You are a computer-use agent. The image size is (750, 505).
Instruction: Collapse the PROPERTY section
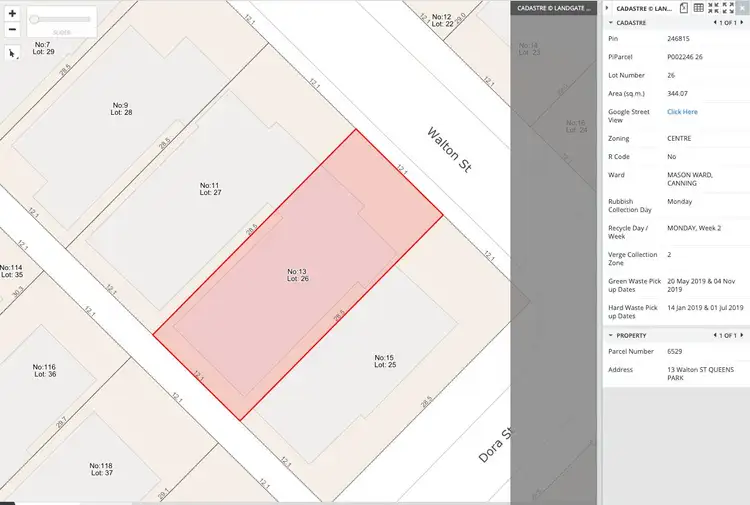[611, 335]
